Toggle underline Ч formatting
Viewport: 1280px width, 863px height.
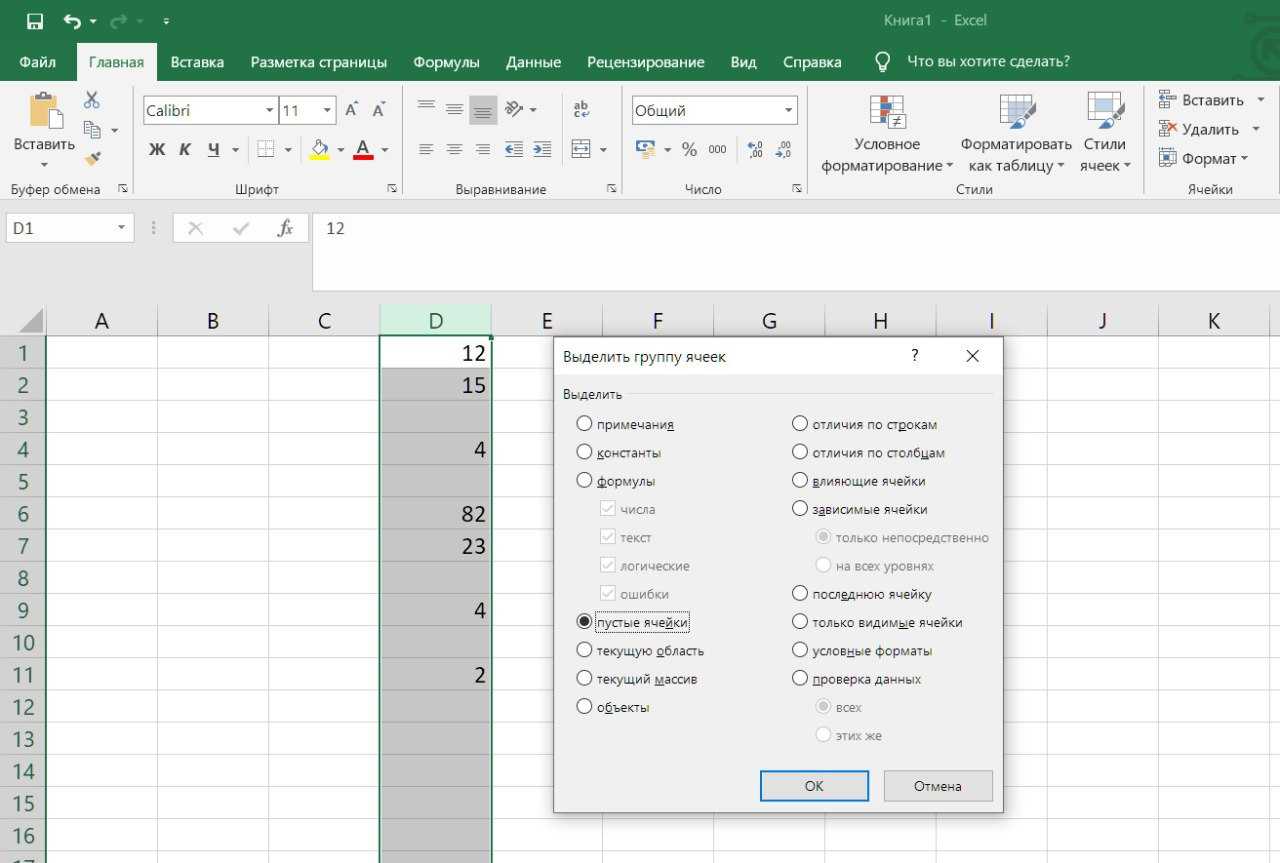(213, 150)
